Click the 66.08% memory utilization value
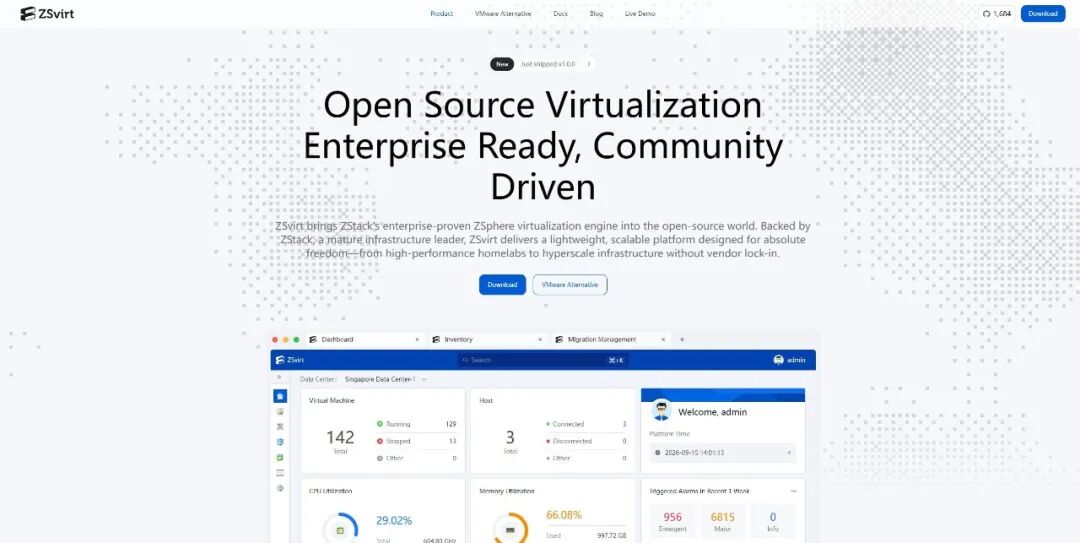The height and width of the screenshot is (543, 1080). (564, 515)
